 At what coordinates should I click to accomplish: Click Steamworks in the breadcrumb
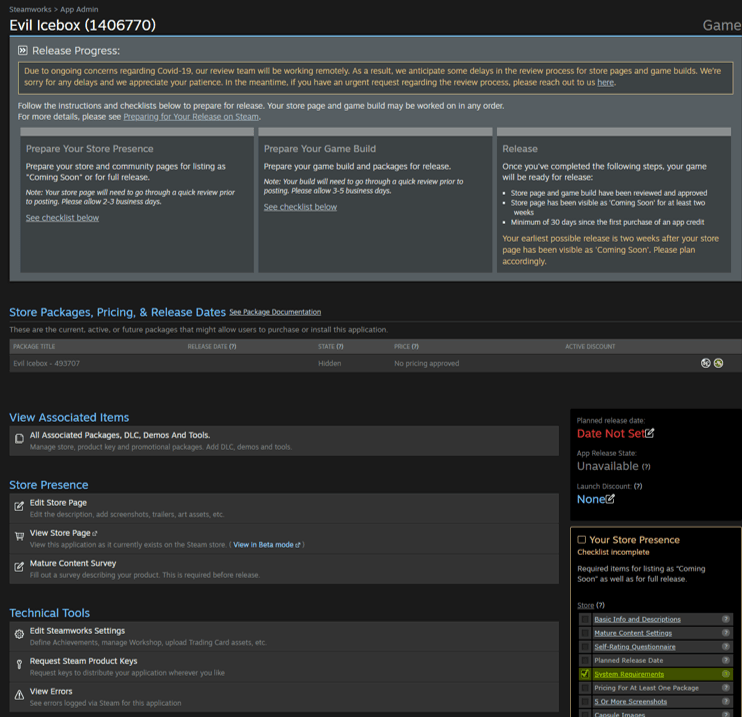(30, 9)
